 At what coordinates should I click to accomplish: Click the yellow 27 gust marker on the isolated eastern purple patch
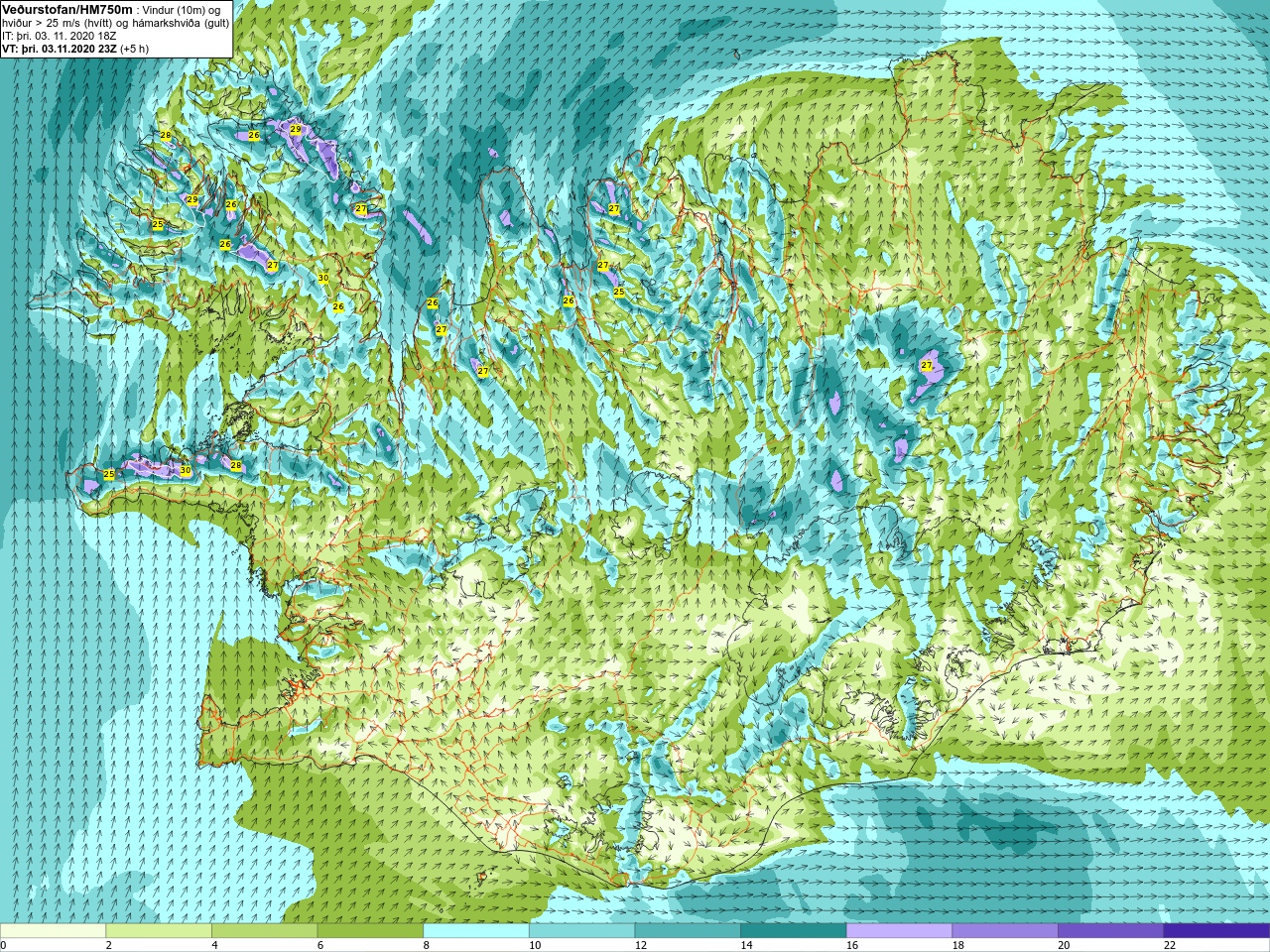[927, 366]
